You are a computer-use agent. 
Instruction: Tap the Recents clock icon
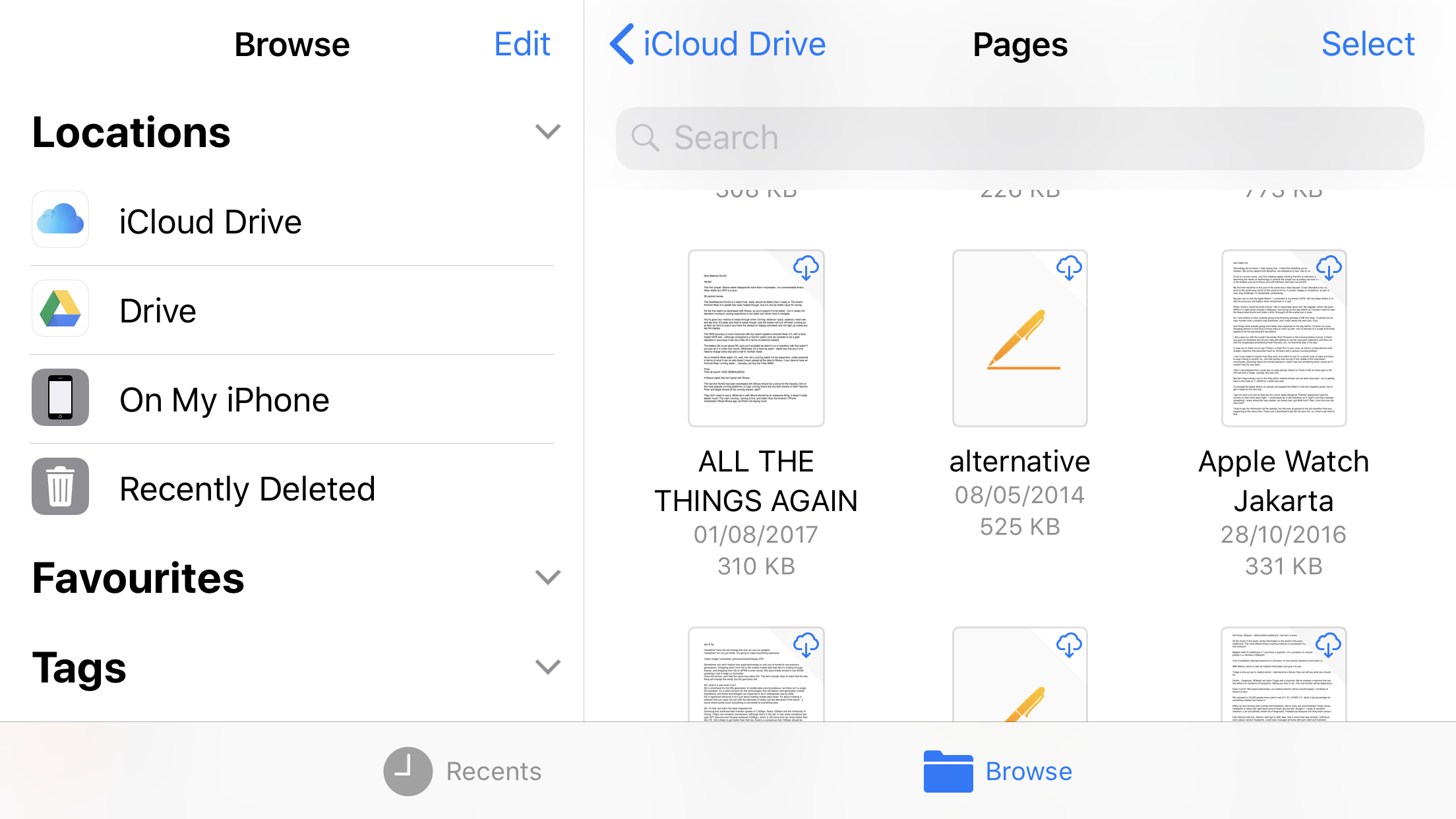[408, 771]
